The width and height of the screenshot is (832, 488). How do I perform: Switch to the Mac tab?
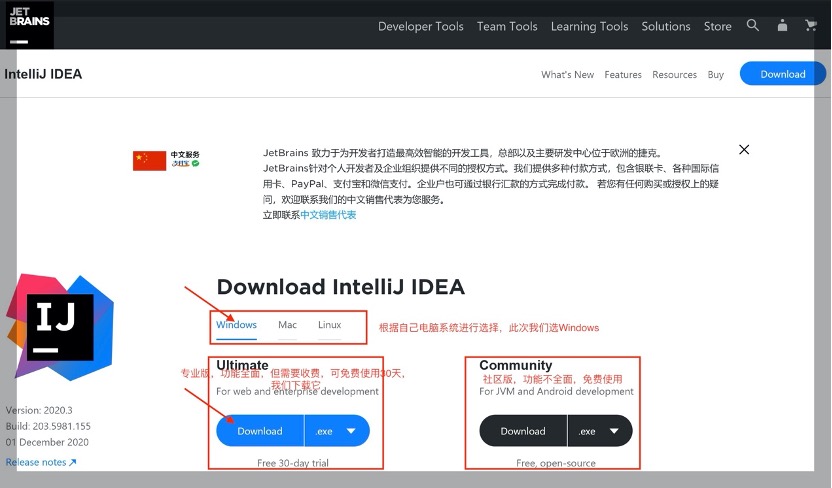point(287,325)
